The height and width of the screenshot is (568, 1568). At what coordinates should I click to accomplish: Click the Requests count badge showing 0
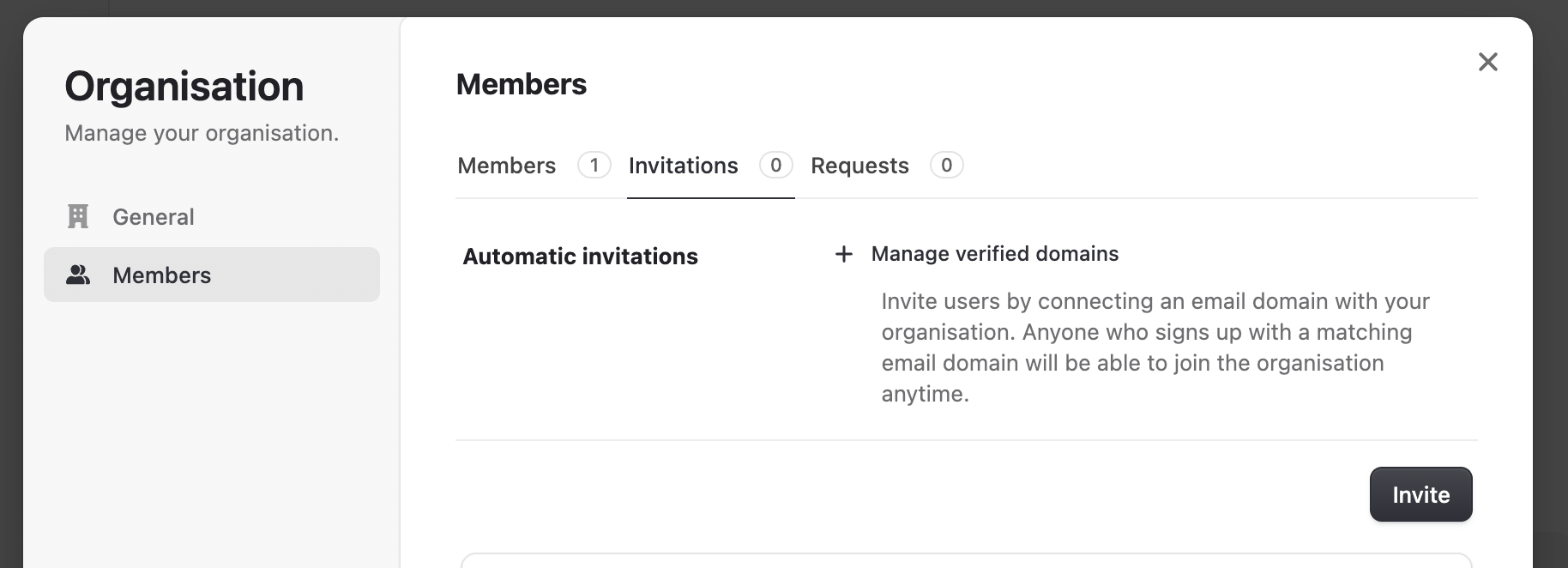point(947,165)
